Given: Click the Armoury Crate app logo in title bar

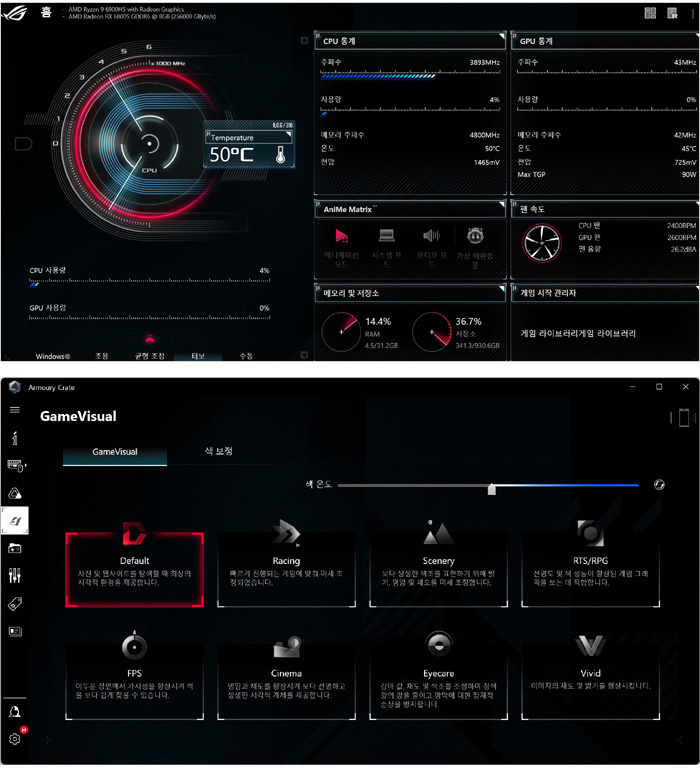Looking at the screenshot, I should click(15, 387).
